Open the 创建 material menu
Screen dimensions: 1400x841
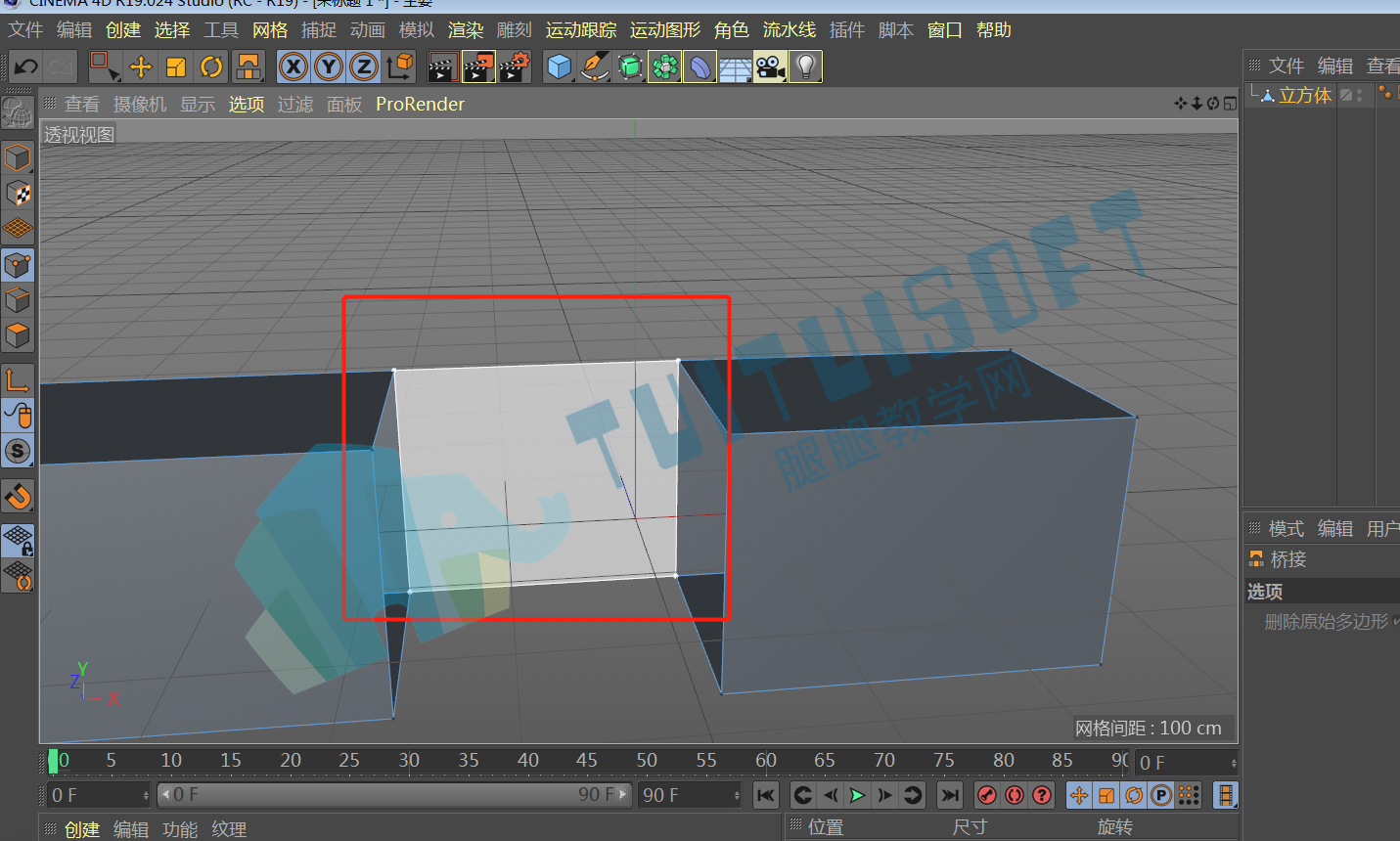[82, 829]
